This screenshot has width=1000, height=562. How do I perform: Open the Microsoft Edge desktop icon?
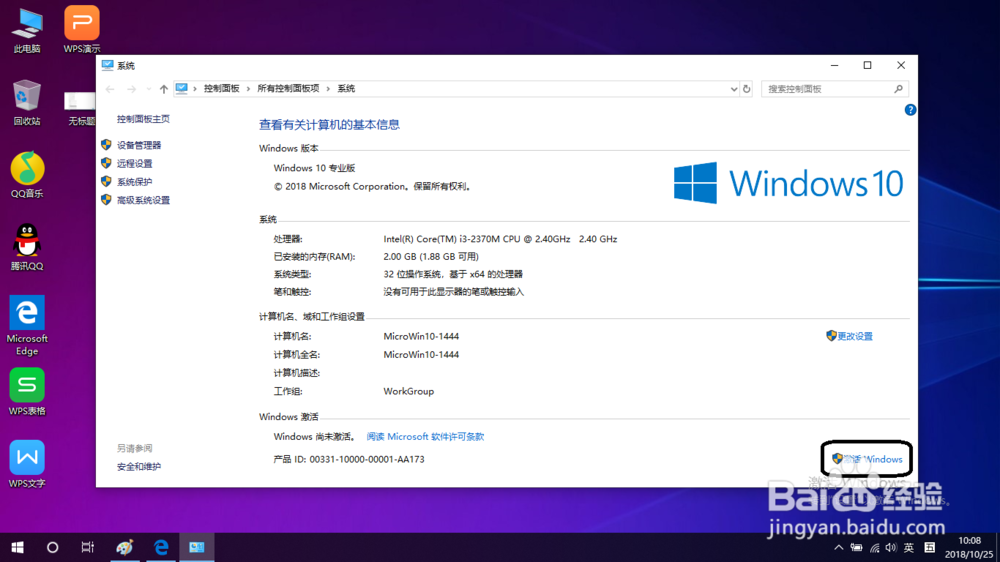[27, 325]
